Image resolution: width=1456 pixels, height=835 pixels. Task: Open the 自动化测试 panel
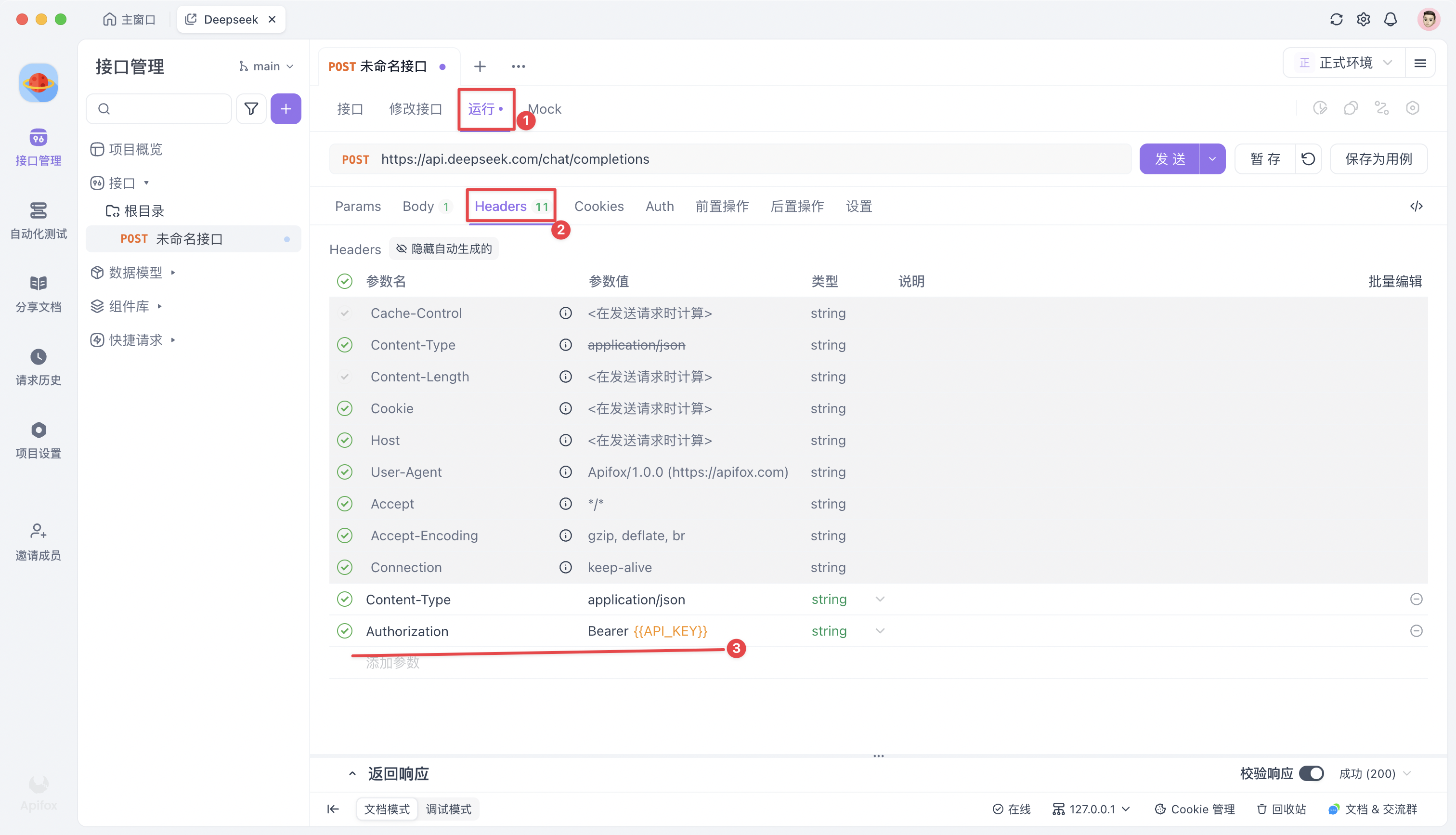[38, 221]
